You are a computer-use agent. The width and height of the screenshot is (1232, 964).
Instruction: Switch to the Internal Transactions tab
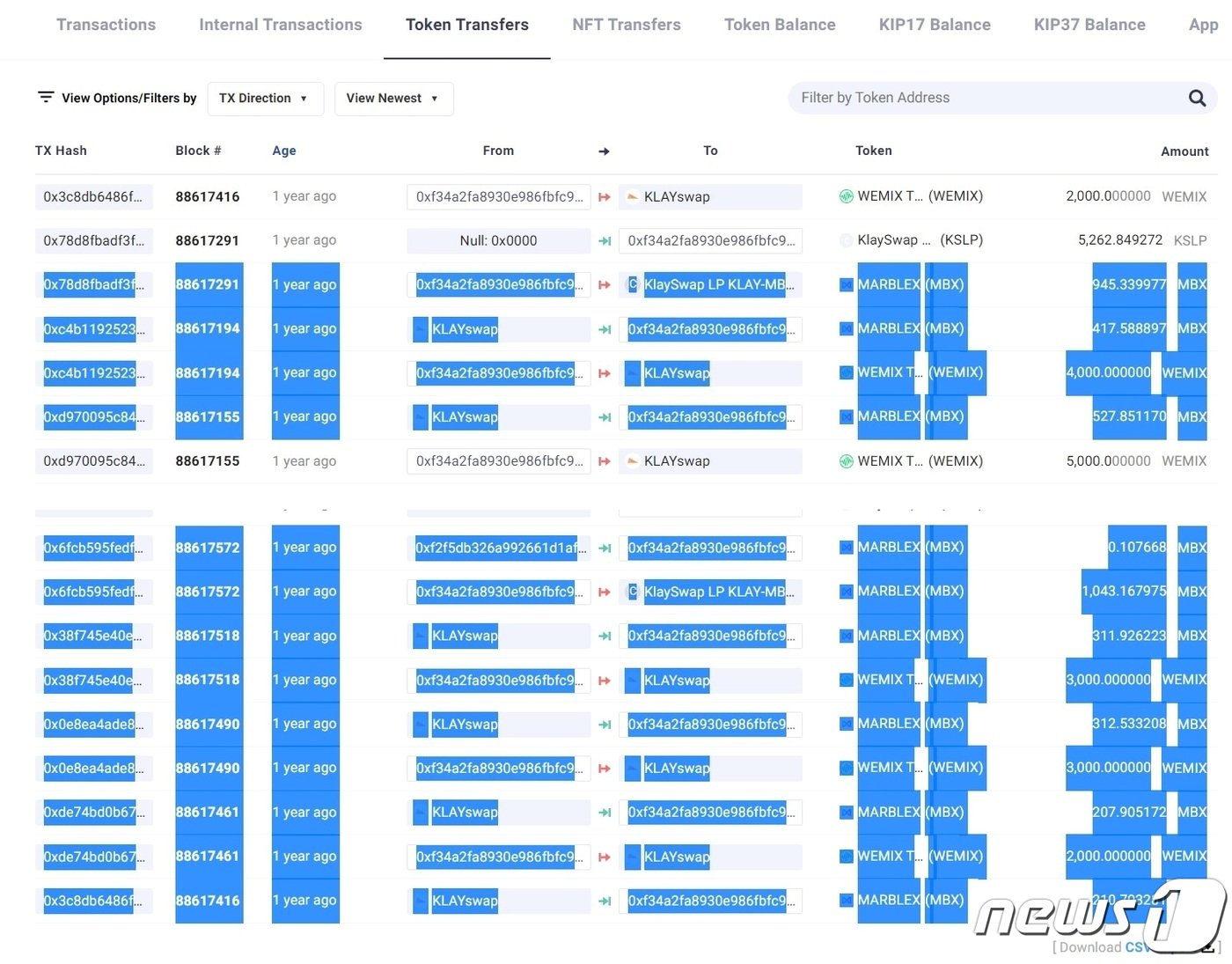281,25
